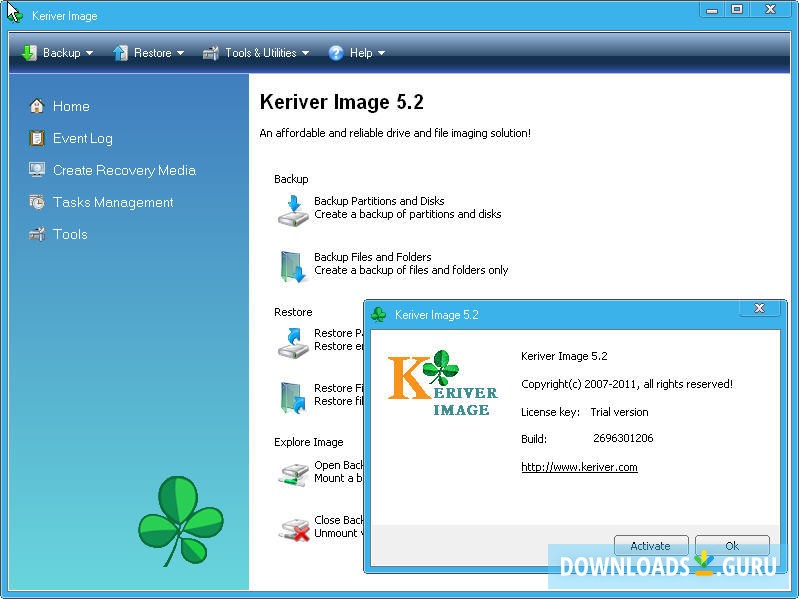Click the Tasks Management clock icon
The width and height of the screenshot is (799, 599).
(x=37, y=202)
